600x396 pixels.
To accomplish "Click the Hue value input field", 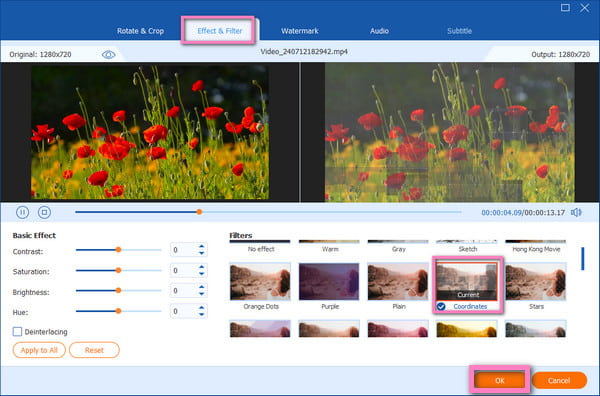I will click(184, 311).
